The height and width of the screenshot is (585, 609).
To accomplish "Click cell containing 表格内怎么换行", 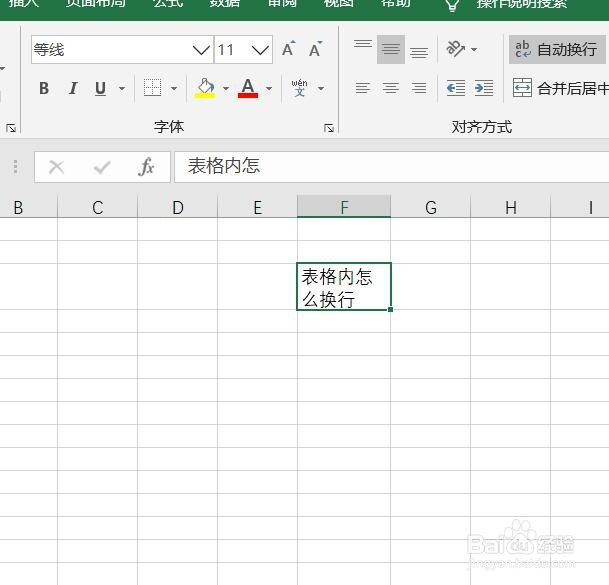I will click(x=344, y=287).
